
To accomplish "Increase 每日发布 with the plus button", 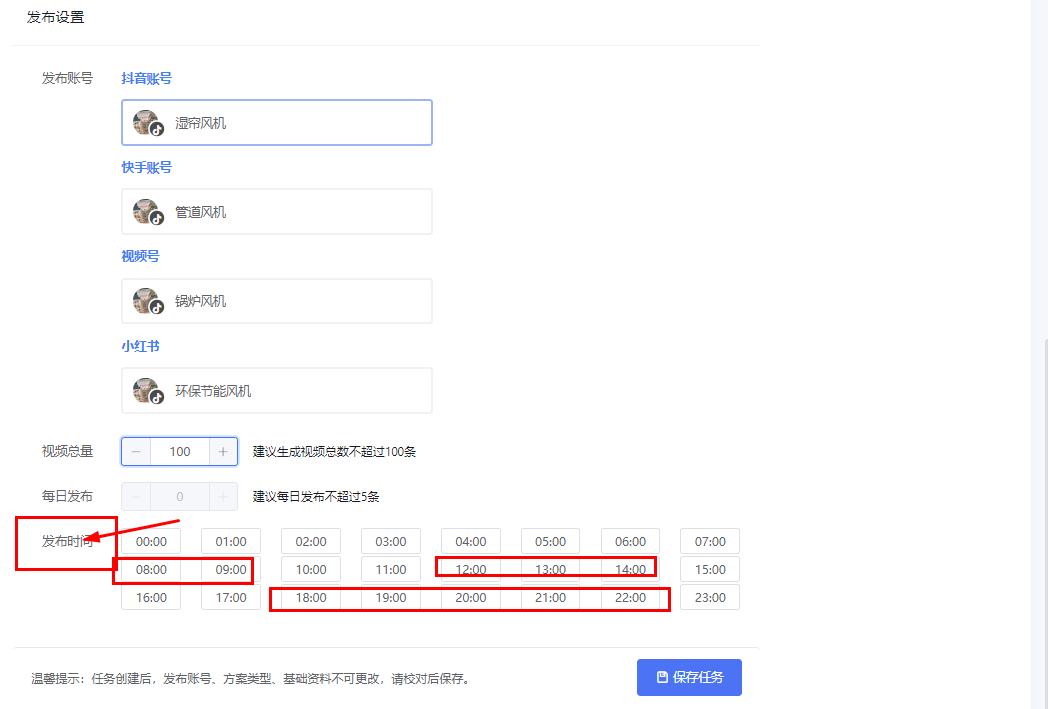I will pos(222,496).
